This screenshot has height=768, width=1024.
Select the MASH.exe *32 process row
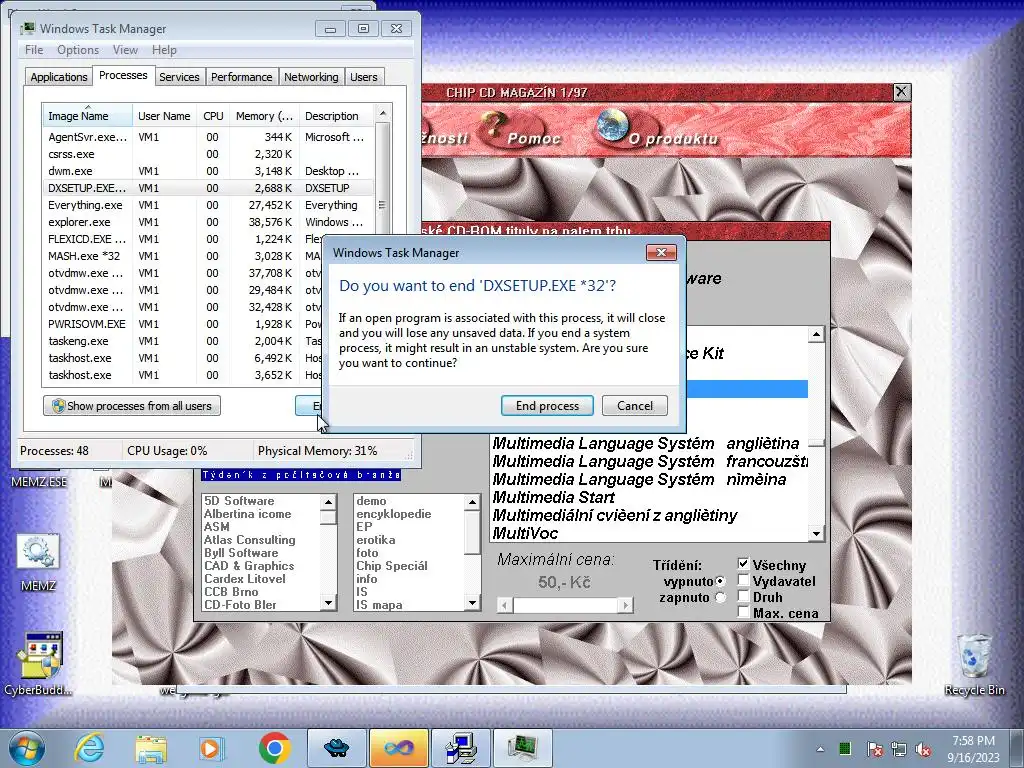tap(182, 256)
